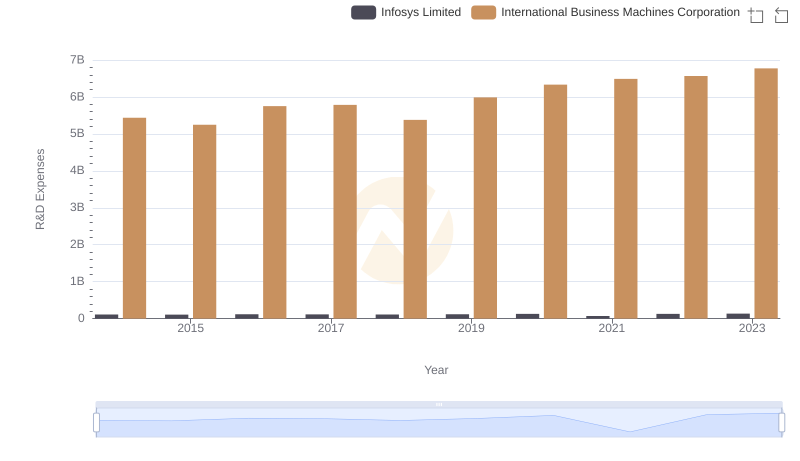Grab the left handle of the range slider
This screenshot has height=461, width=800.
coord(96,422)
